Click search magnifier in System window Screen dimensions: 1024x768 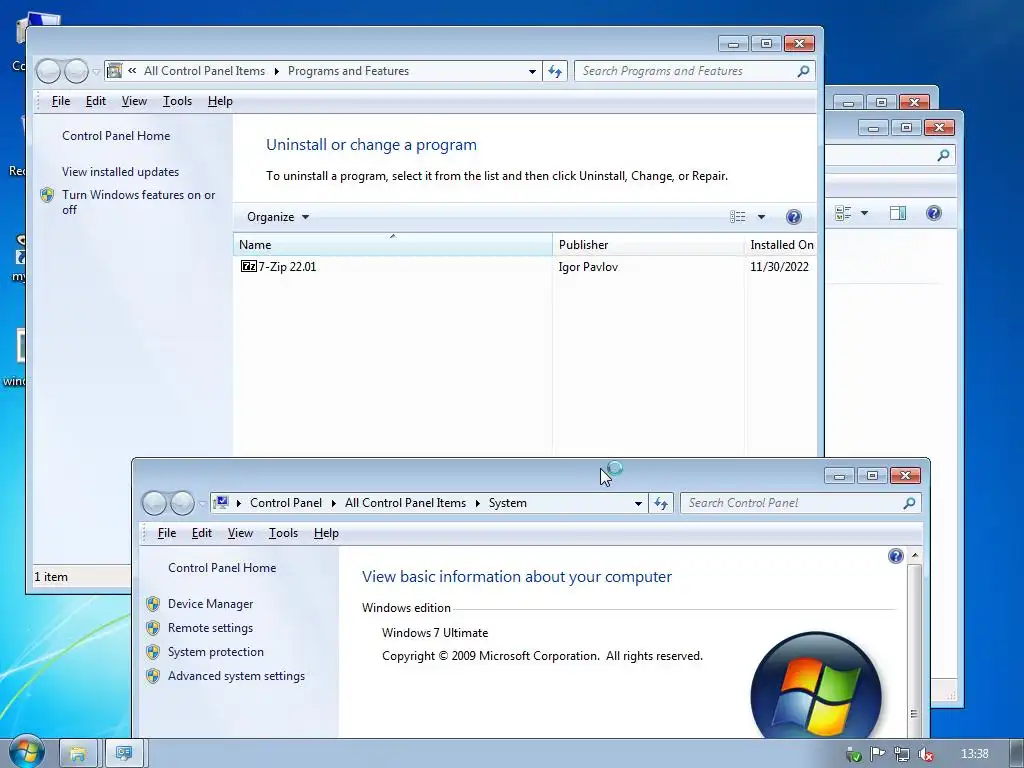(909, 503)
